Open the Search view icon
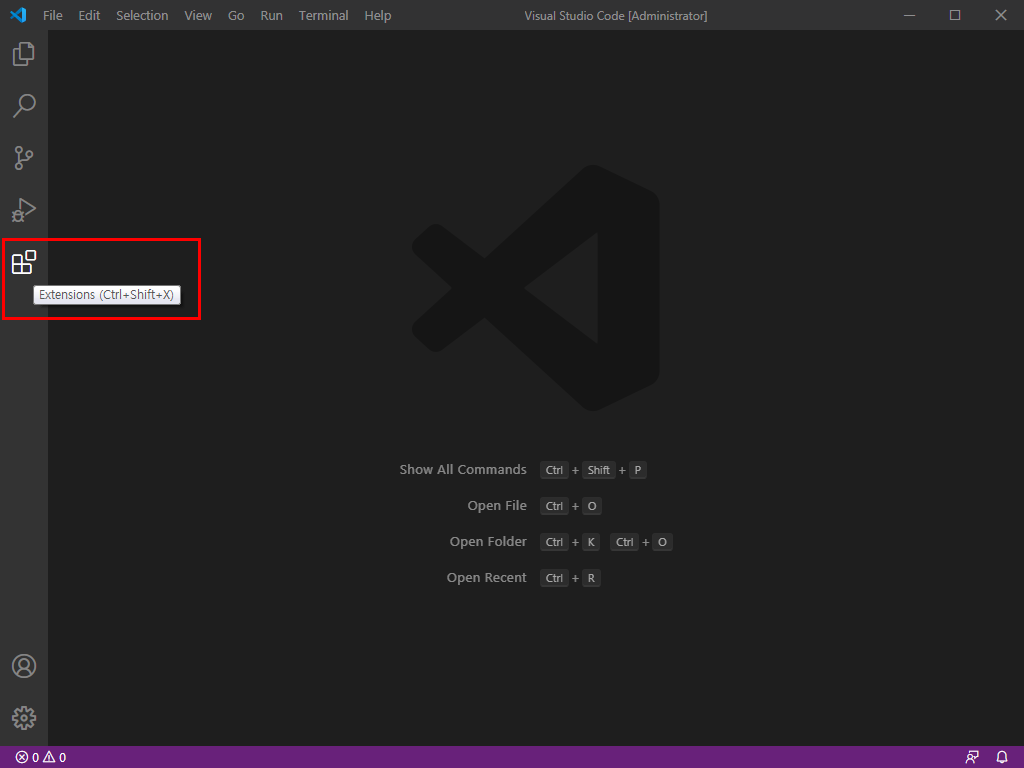 click(24, 106)
